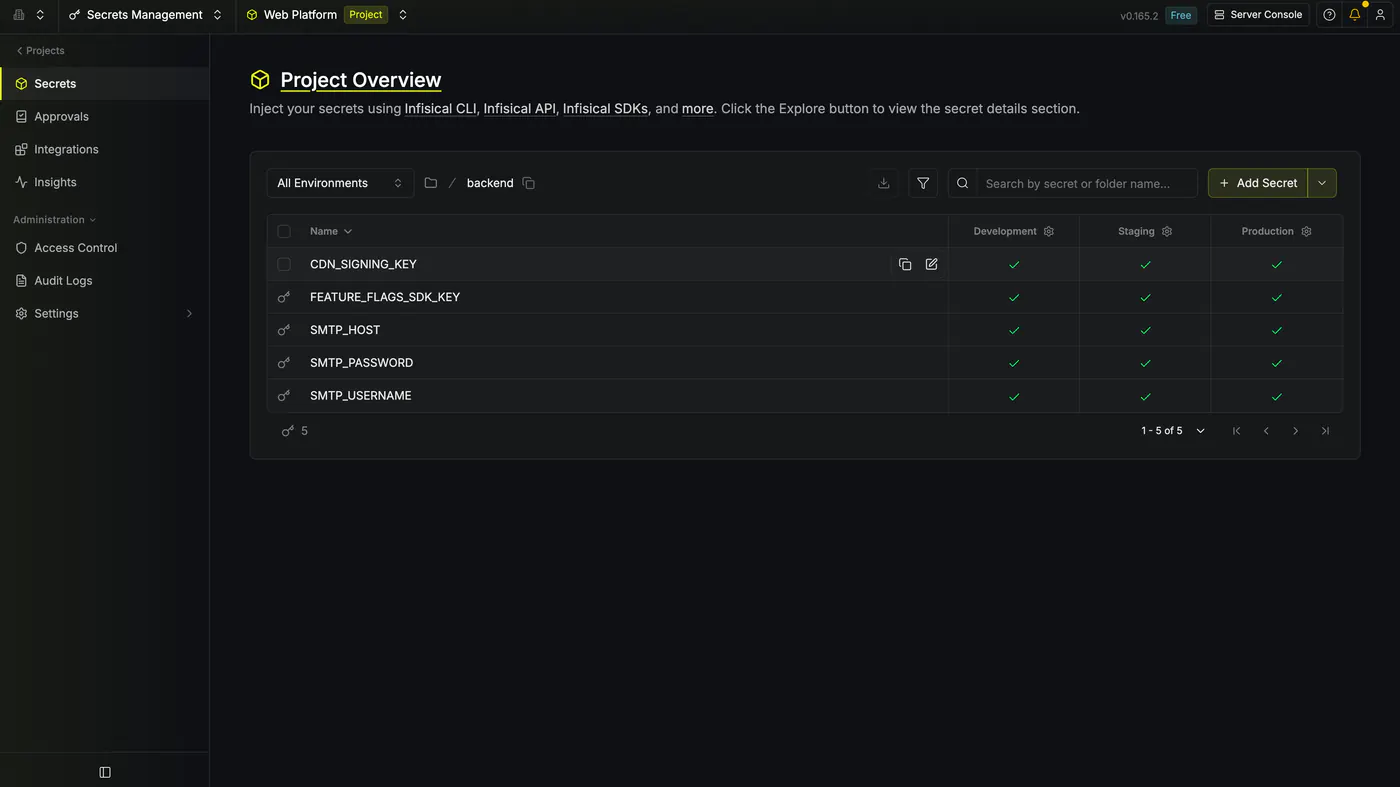The width and height of the screenshot is (1400, 787).
Task: Toggle the select-all checkbox in header
Action: [284, 231]
